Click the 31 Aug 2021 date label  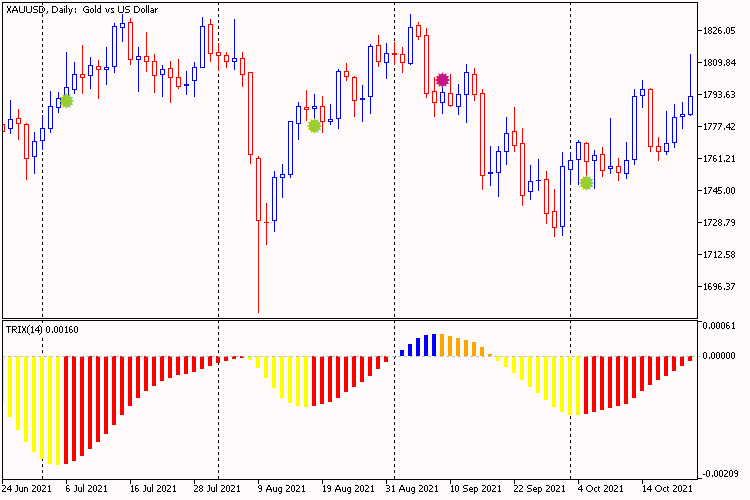[x=412, y=489]
